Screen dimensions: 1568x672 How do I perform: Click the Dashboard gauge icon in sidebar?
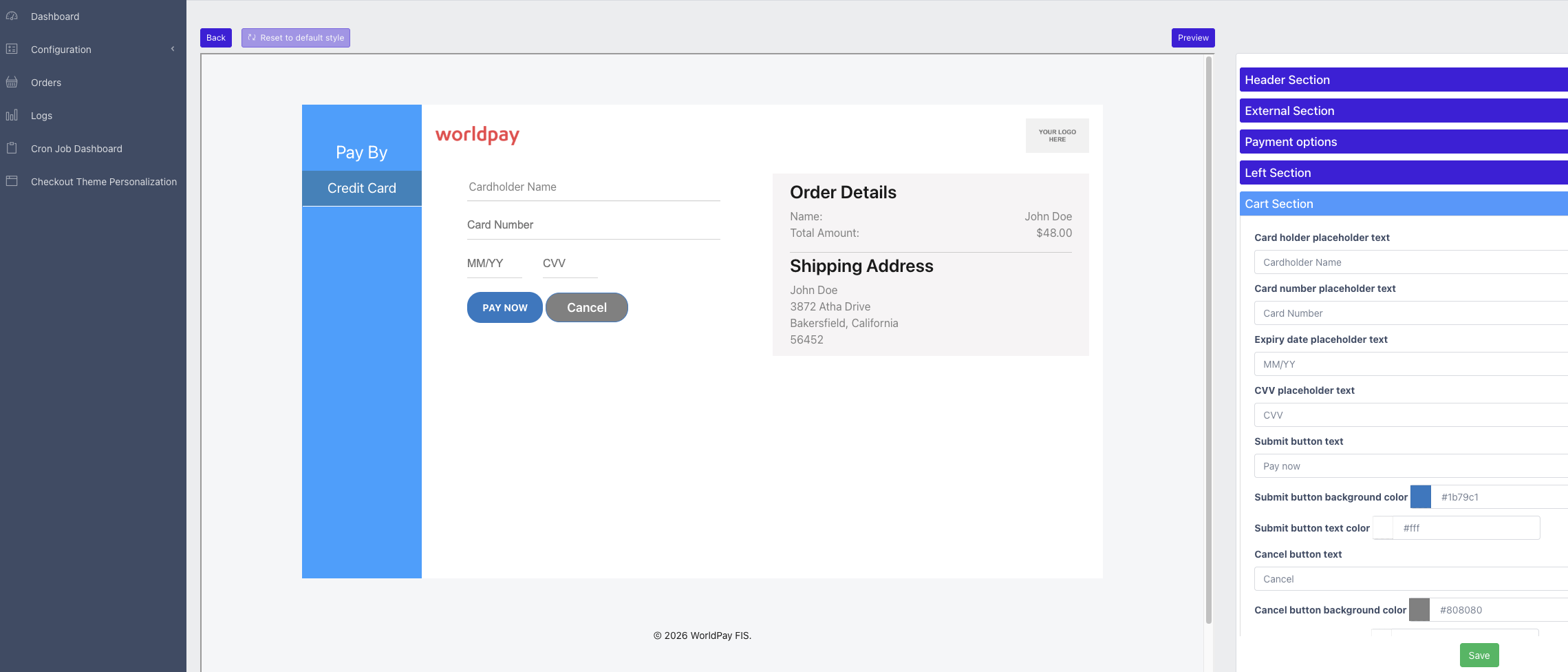12,16
